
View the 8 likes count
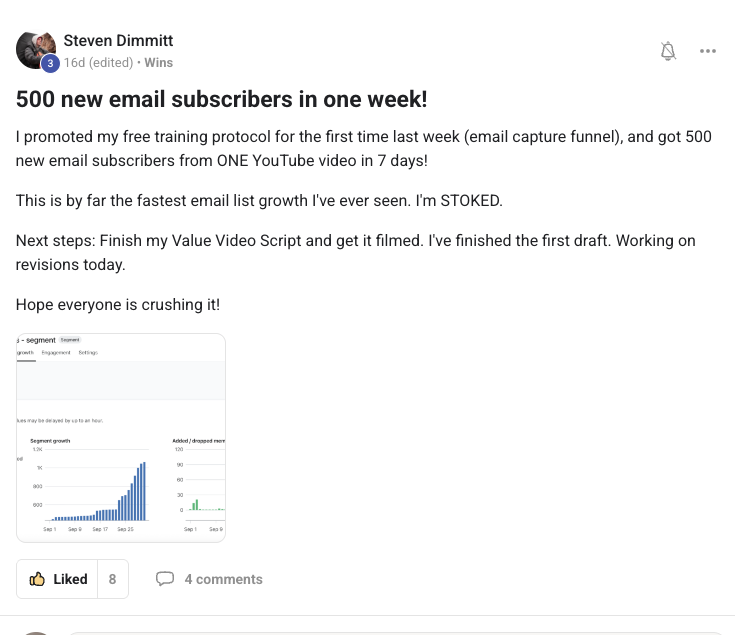point(112,579)
